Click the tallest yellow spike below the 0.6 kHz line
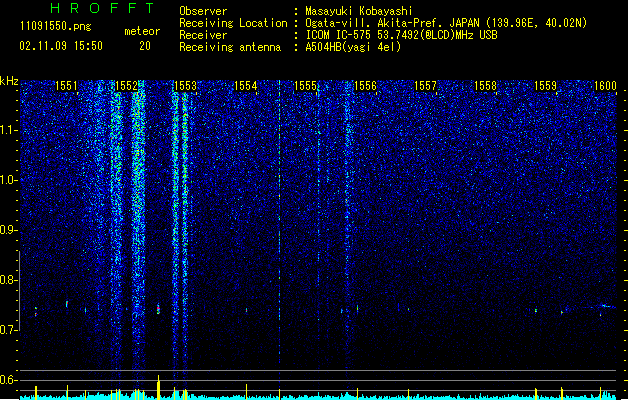 pos(158,388)
